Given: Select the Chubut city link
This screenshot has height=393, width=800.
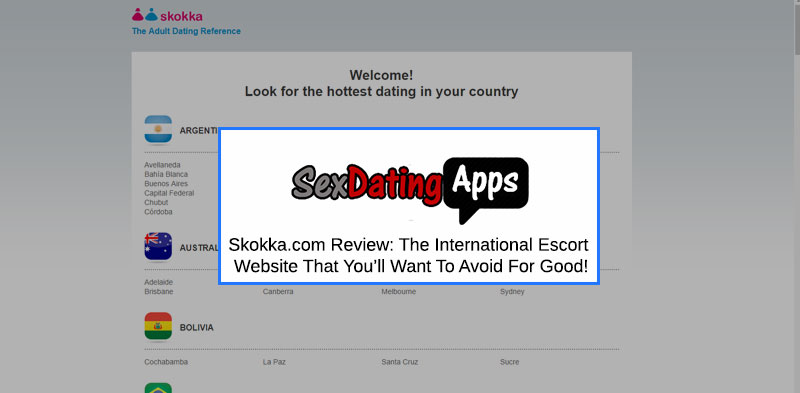Looking at the screenshot, I should pyautogui.click(x=156, y=203).
